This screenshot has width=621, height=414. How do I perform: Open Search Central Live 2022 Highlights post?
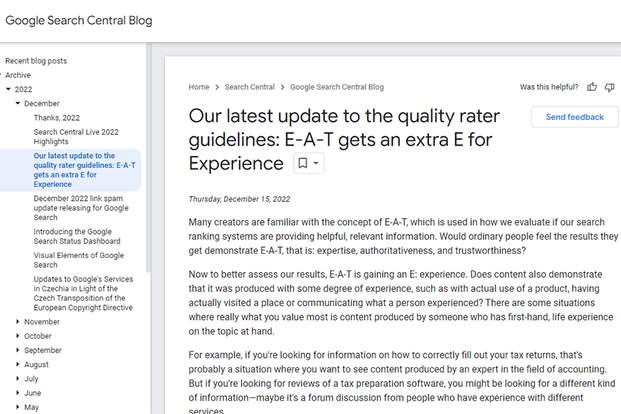click(x=76, y=137)
